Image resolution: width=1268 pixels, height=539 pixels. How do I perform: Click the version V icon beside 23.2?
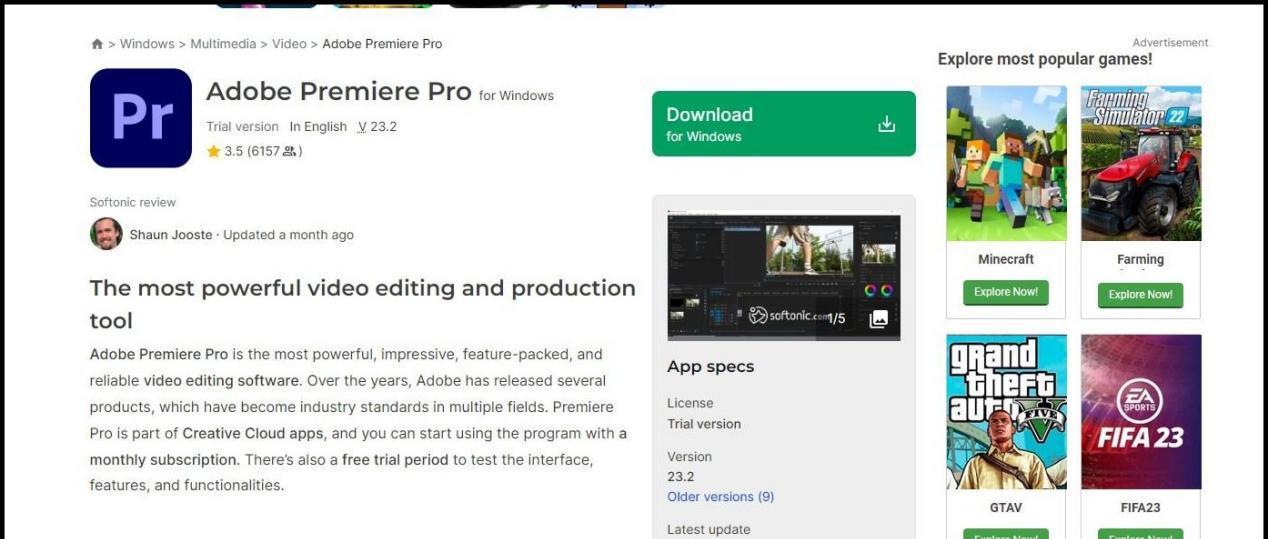tap(362, 127)
